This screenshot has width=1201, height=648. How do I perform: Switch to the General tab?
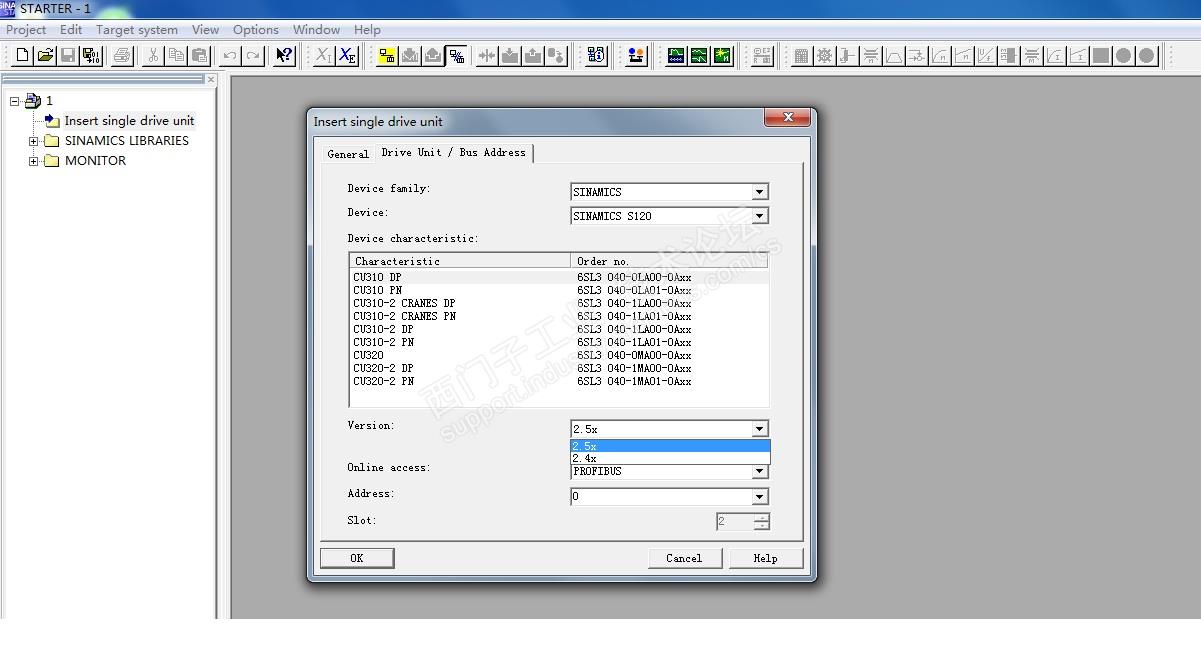click(x=348, y=154)
